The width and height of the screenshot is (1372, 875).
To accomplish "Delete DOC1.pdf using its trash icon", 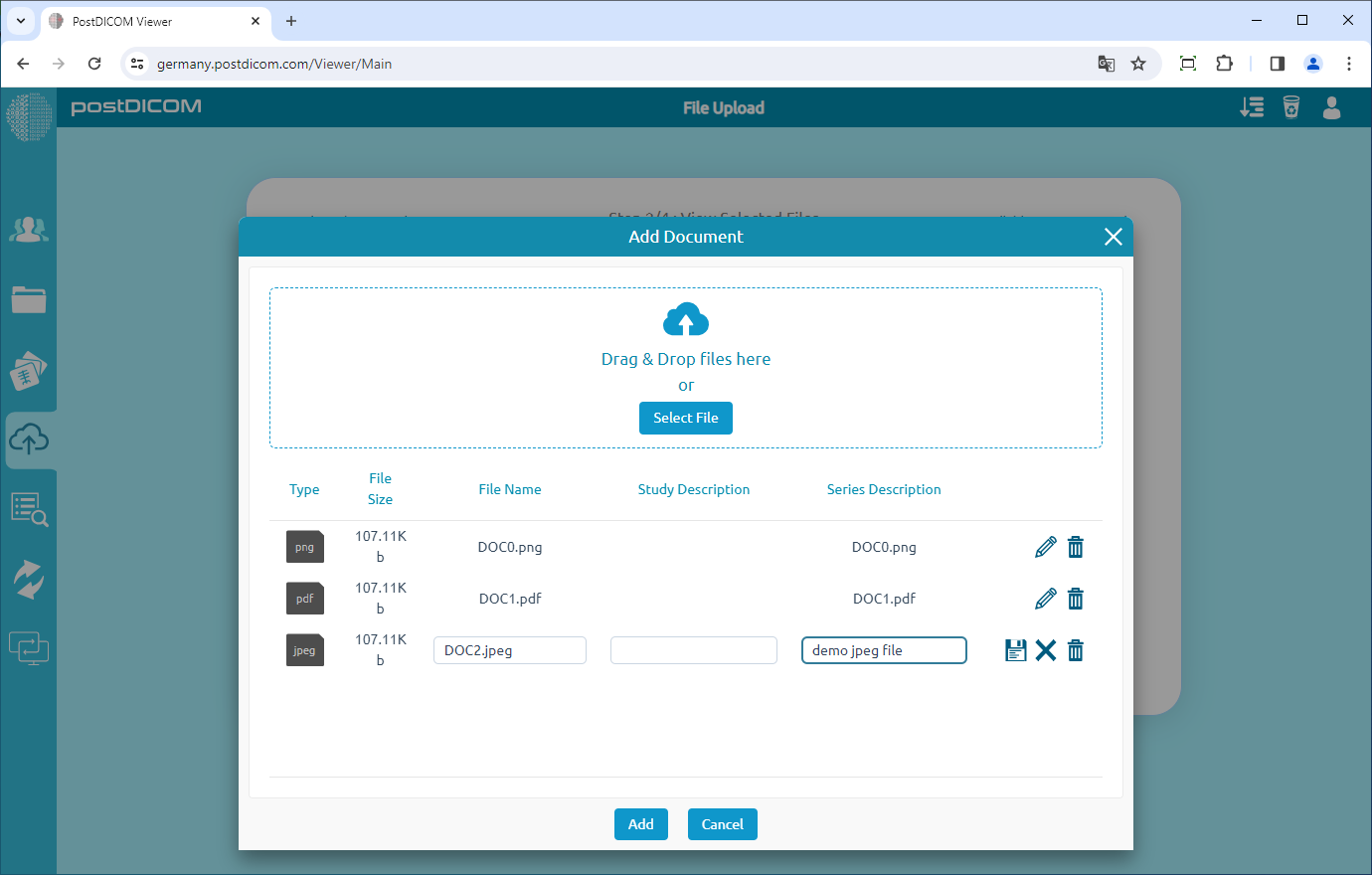I will [x=1075, y=598].
